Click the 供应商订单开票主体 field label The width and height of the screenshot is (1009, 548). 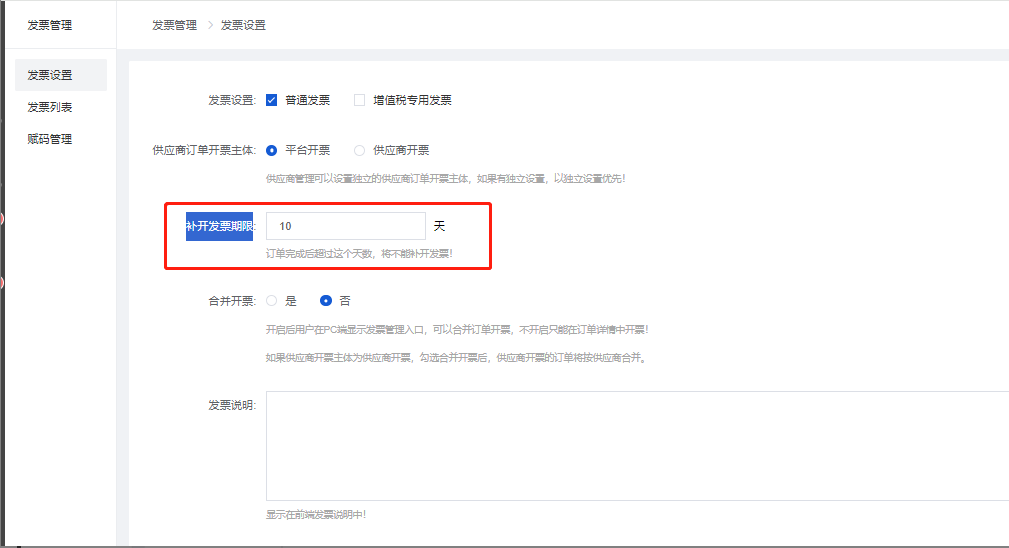click(x=203, y=150)
